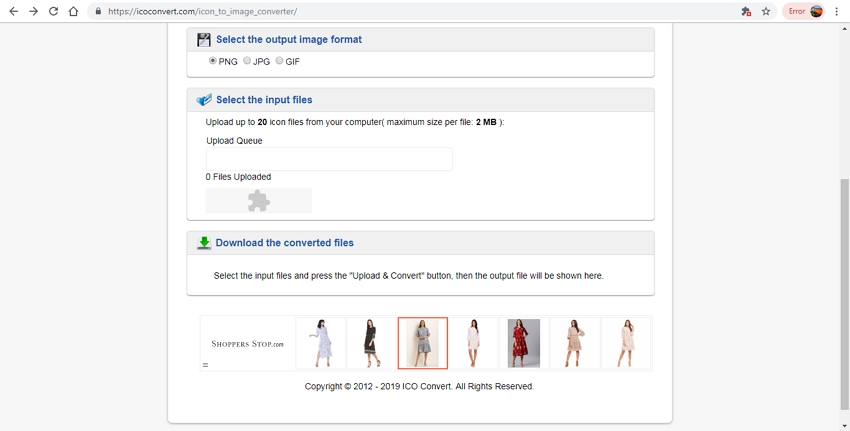Click the black dress ad thumbnail
The image size is (850, 431).
click(x=372, y=343)
